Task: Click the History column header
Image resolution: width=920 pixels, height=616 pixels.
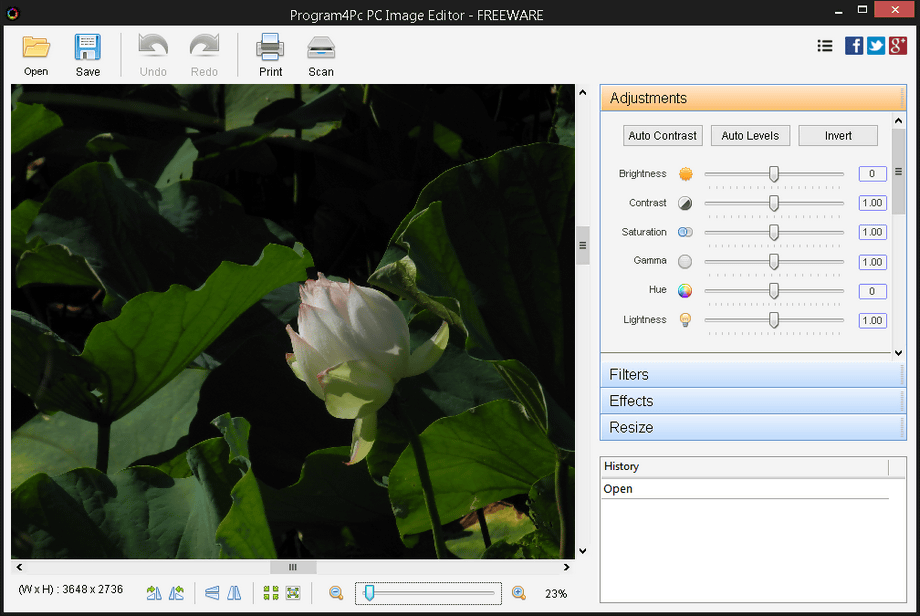Action: coord(745,467)
